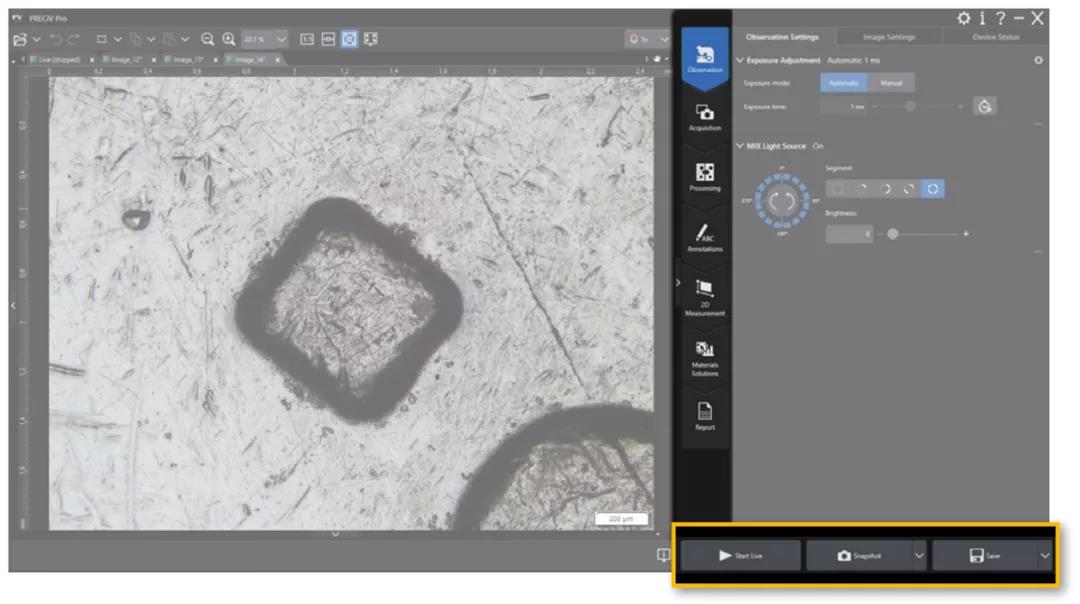Viewport: 1080px width, 604px height.
Task: Open the Materials Solutions step
Action: (x=705, y=358)
